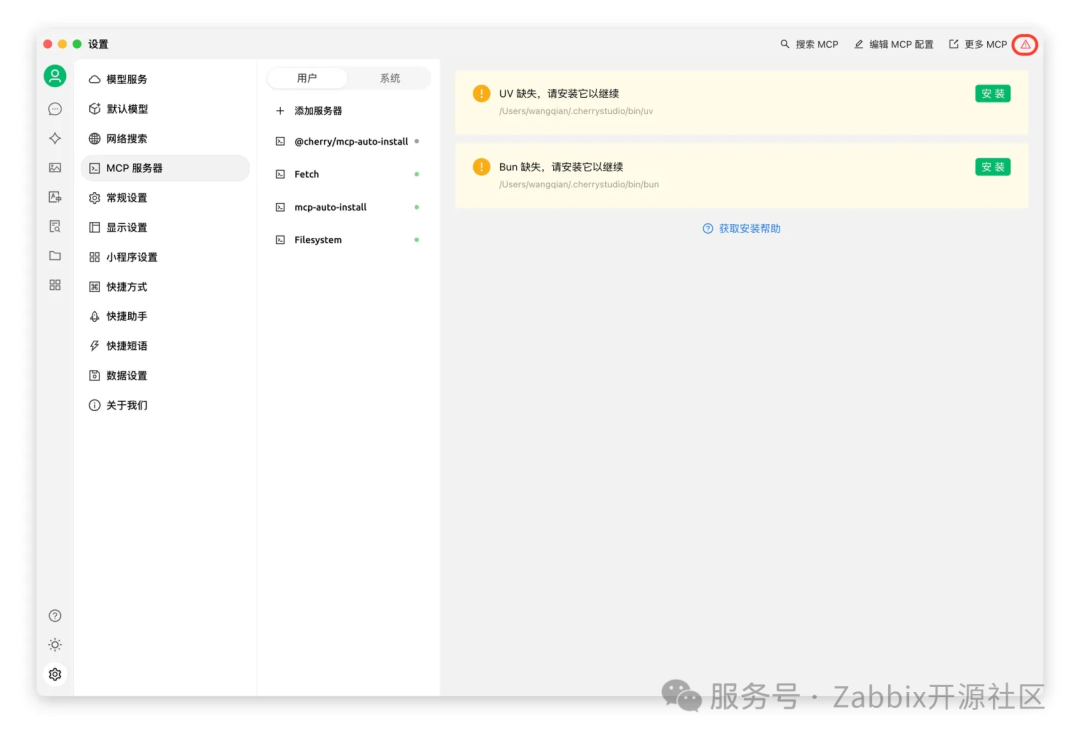The height and width of the screenshot is (740, 1080).
Task: Open the chat bubble icon in sidebar
Action: [x=55, y=108]
